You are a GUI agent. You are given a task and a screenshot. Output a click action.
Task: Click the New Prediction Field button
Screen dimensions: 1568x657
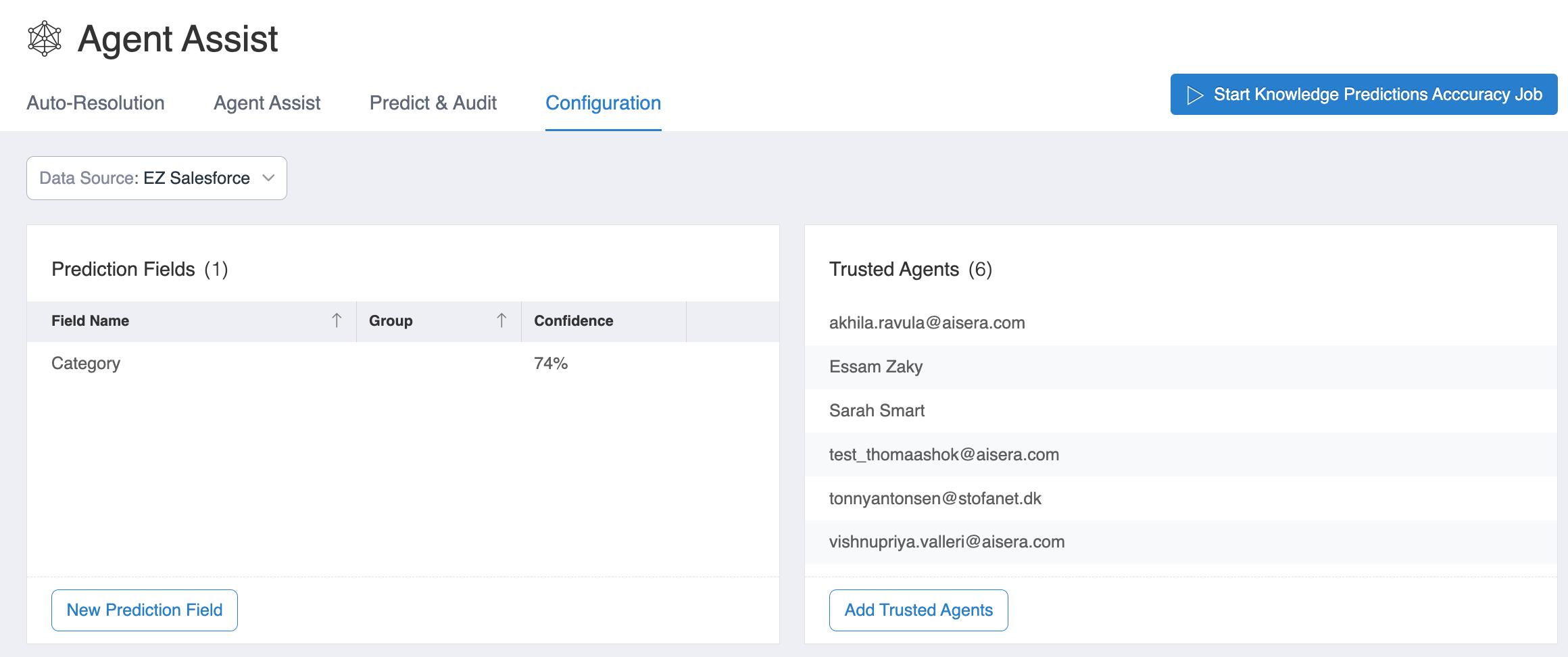[145, 610]
